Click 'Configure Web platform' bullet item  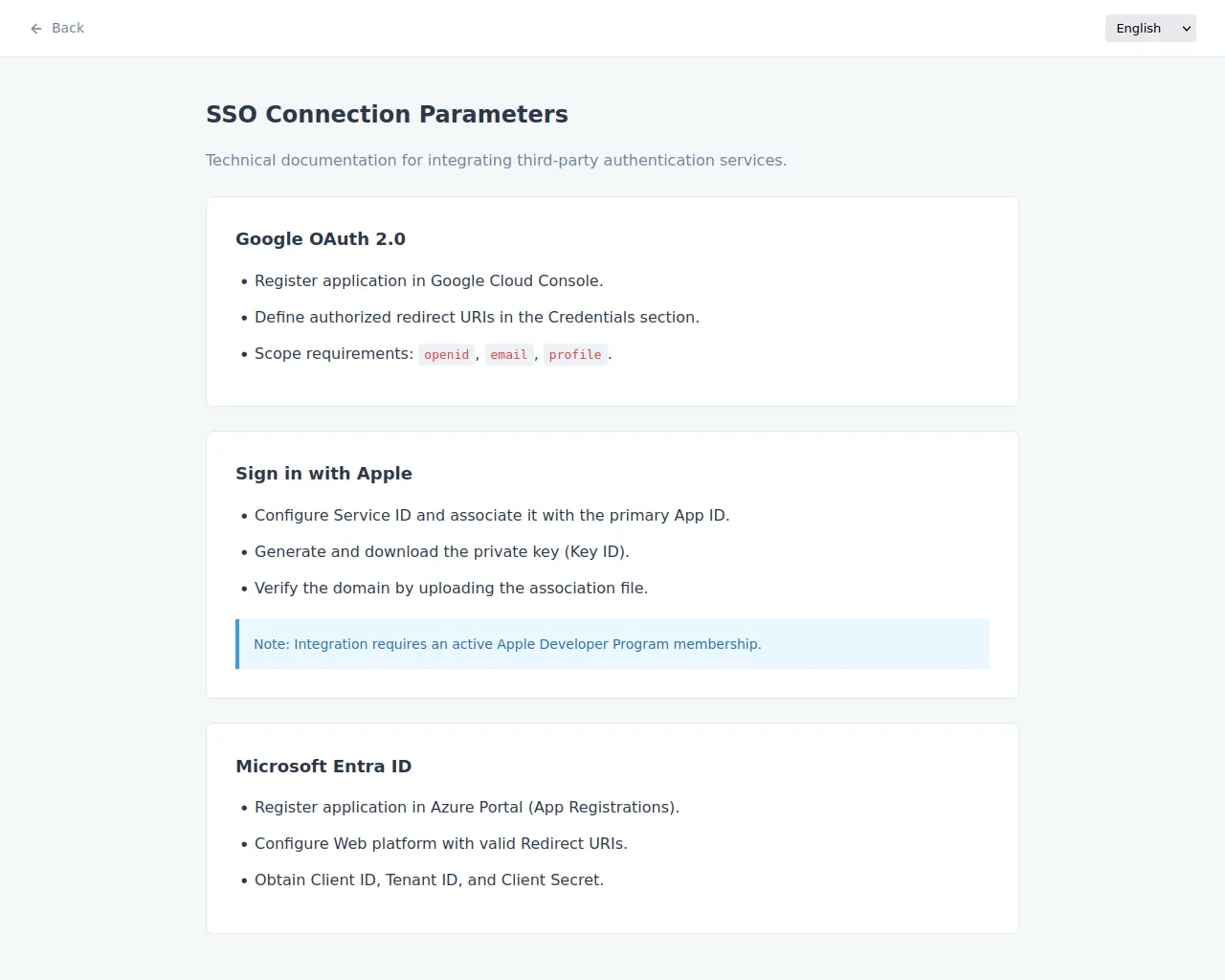[x=441, y=844]
